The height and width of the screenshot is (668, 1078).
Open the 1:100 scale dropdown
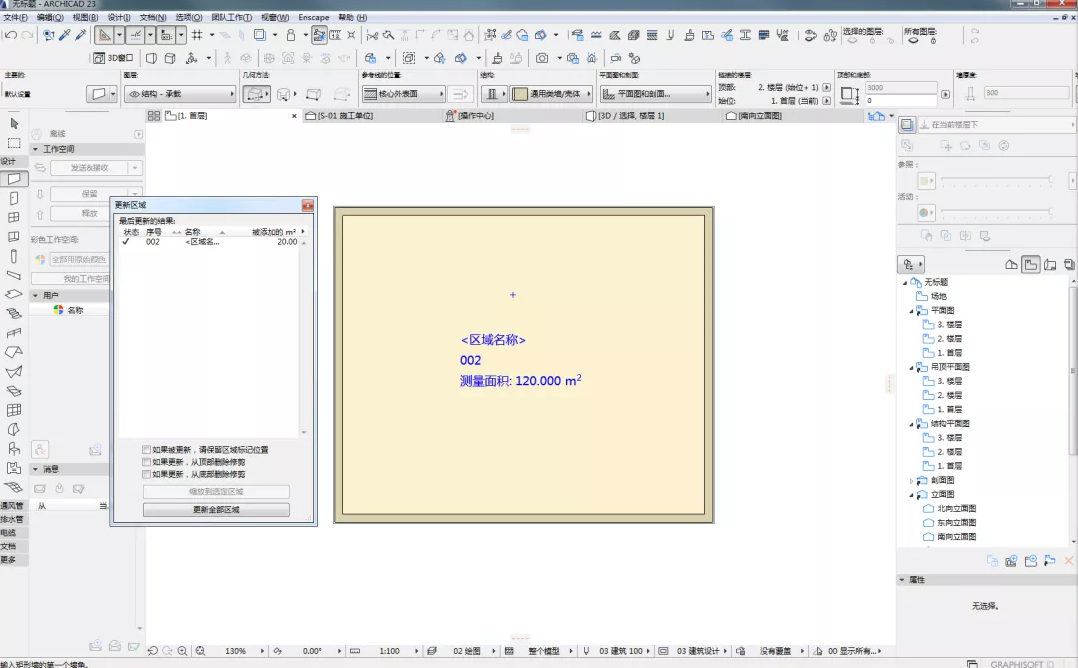(416, 651)
